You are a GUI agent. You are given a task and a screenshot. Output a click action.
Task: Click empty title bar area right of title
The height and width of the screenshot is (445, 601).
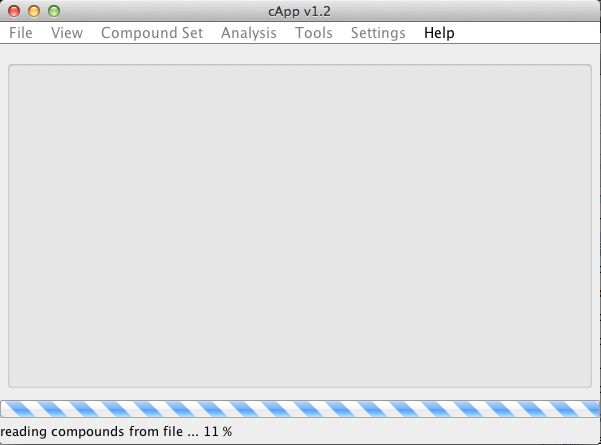(464, 11)
